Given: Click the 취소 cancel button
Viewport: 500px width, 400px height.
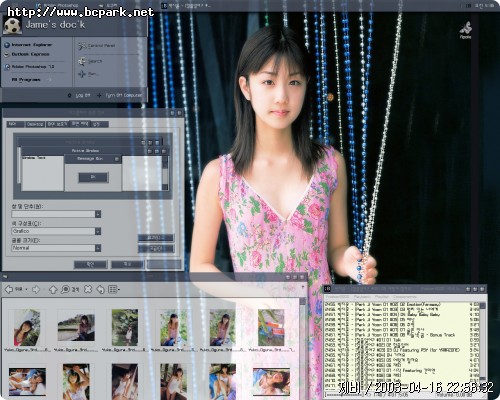Looking at the screenshot, I should [x=127, y=264].
